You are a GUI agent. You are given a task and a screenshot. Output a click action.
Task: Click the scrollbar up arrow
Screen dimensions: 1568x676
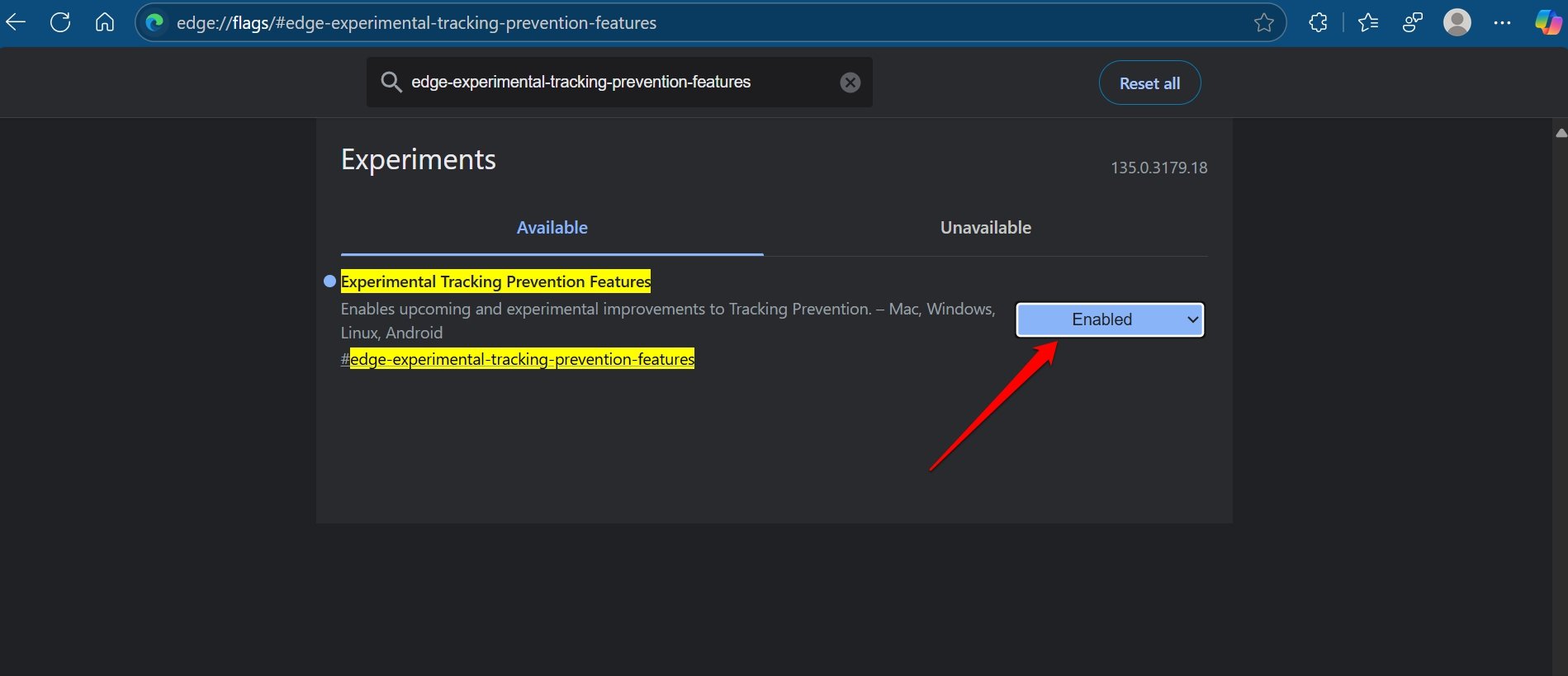1560,132
